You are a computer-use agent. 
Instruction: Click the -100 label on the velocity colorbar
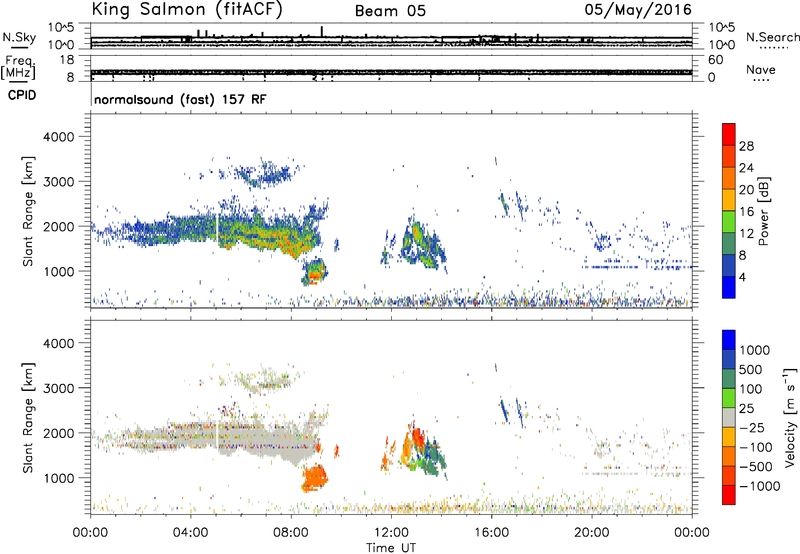(756, 447)
